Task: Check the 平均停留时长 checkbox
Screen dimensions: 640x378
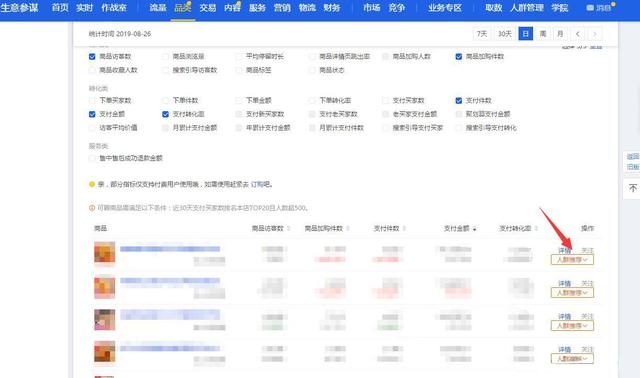Action: tap(239, 56)
